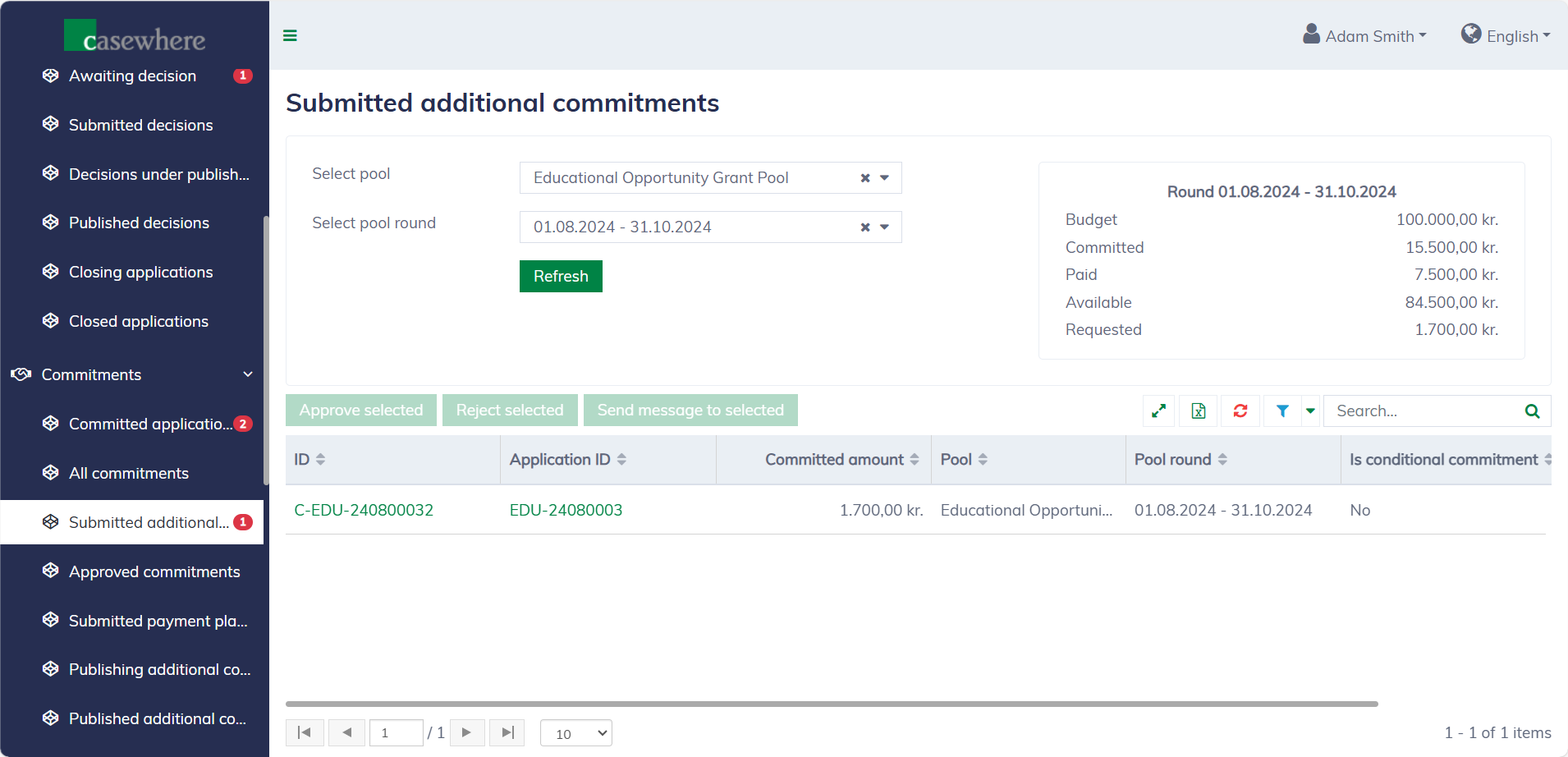
Task: Click the hamburger menu icon
Action: [x=290, y=35]
